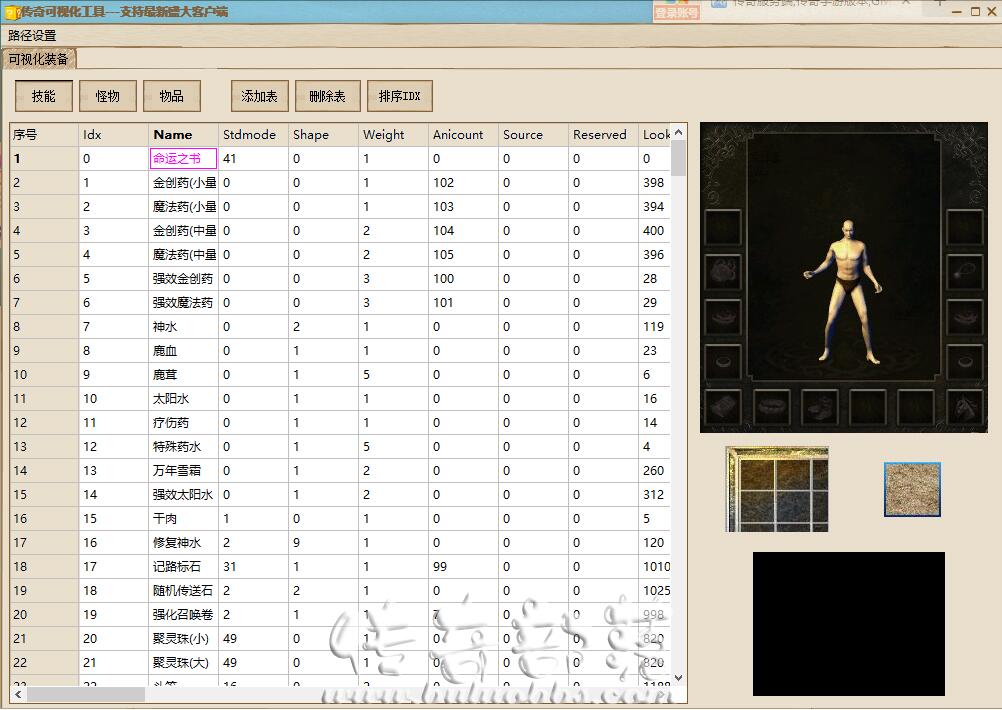Select the 强化召唤卷 name cell
The image size is (1002, 710).
tap(183, 614)
